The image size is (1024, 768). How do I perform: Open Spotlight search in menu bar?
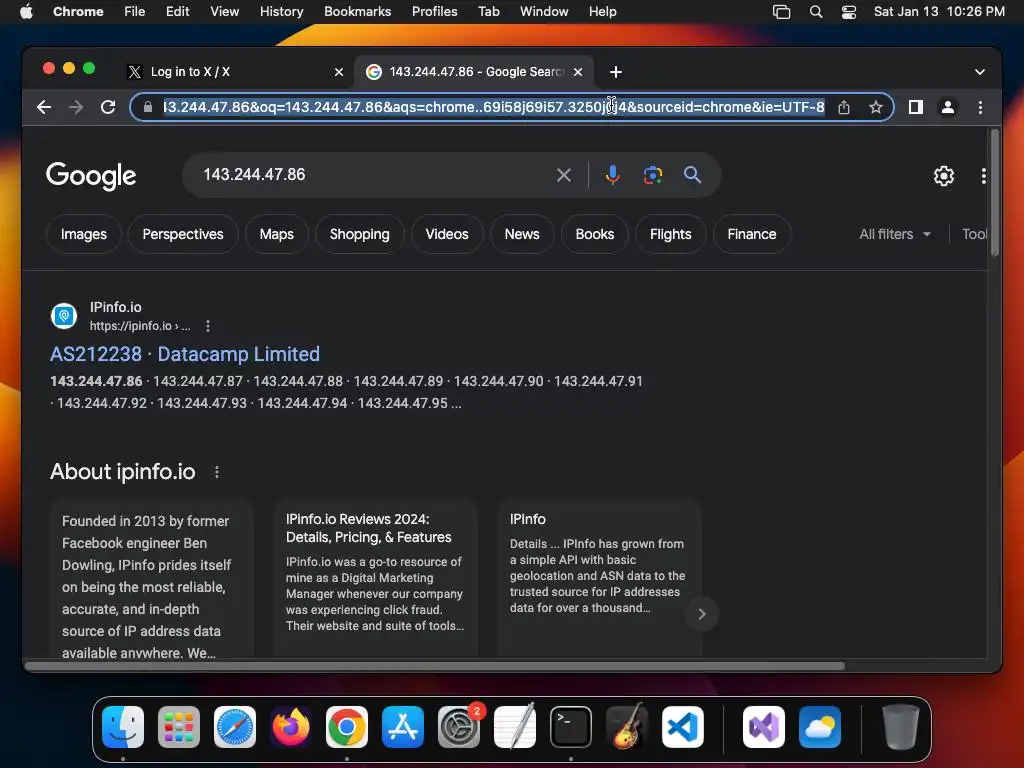tap(816, 12)
